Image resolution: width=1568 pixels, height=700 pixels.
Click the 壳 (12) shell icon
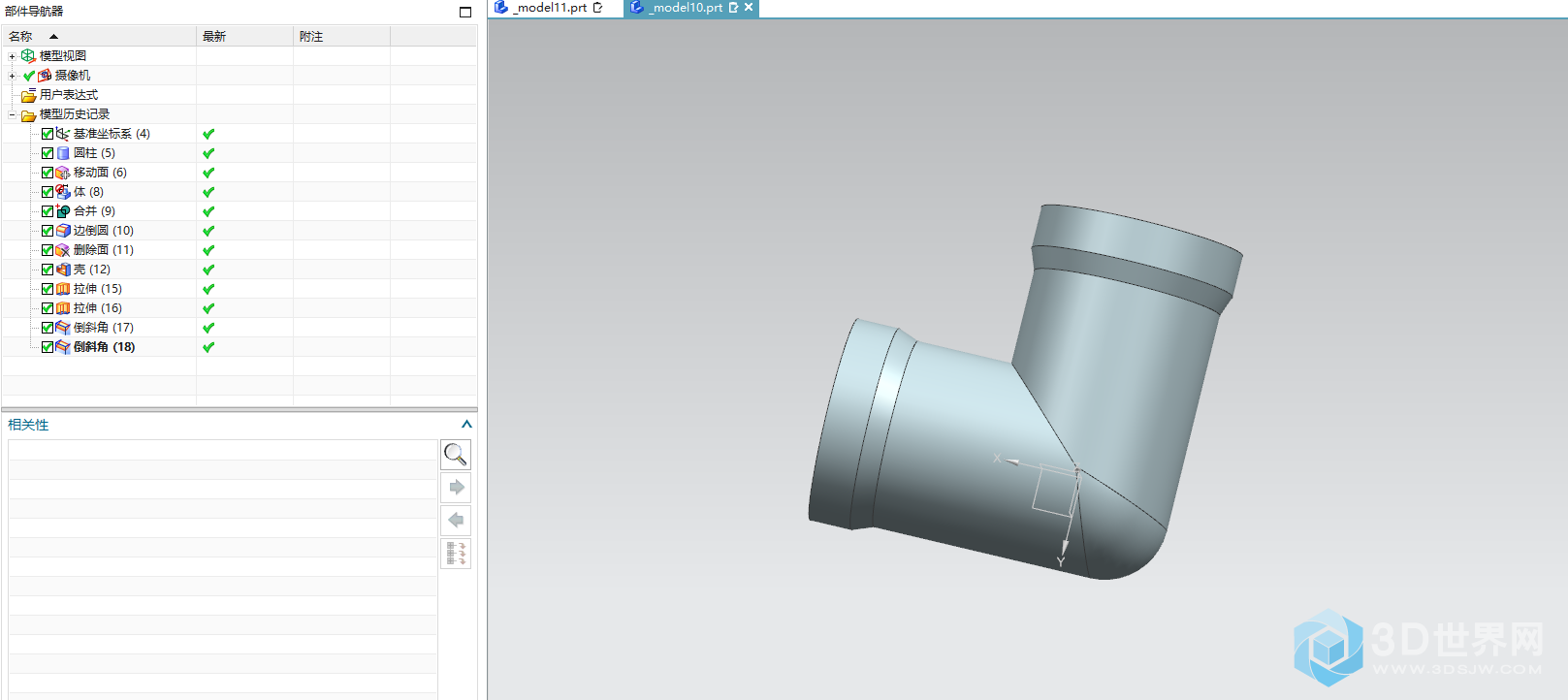tap(63, 270)
